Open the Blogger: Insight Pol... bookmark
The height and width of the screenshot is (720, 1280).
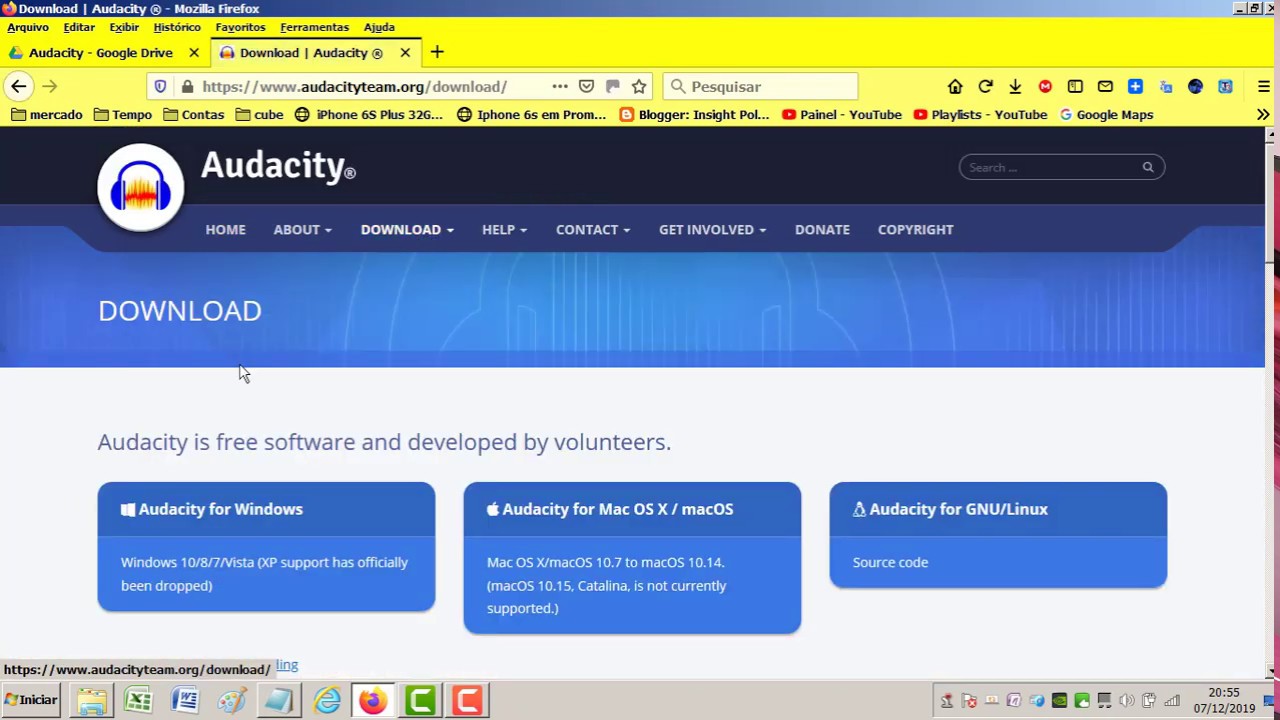point(695,114)
